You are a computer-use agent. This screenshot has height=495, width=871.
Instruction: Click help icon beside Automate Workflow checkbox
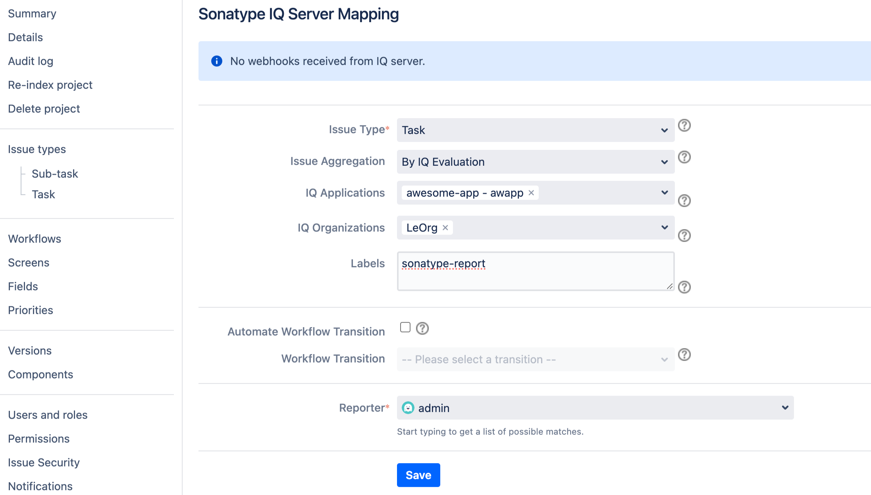coord(423,328)
